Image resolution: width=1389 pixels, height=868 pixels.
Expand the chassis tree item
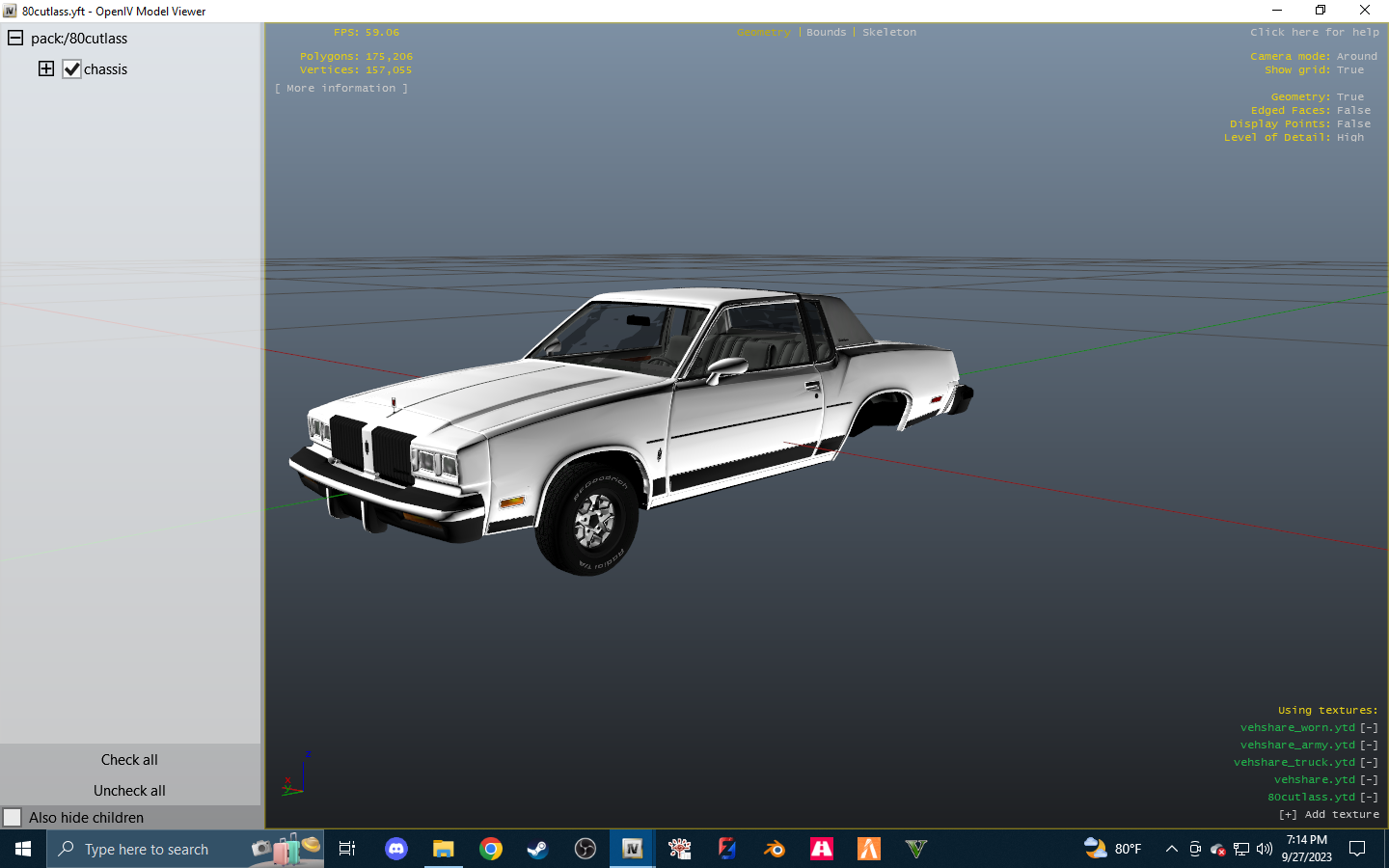pos(45,68)
